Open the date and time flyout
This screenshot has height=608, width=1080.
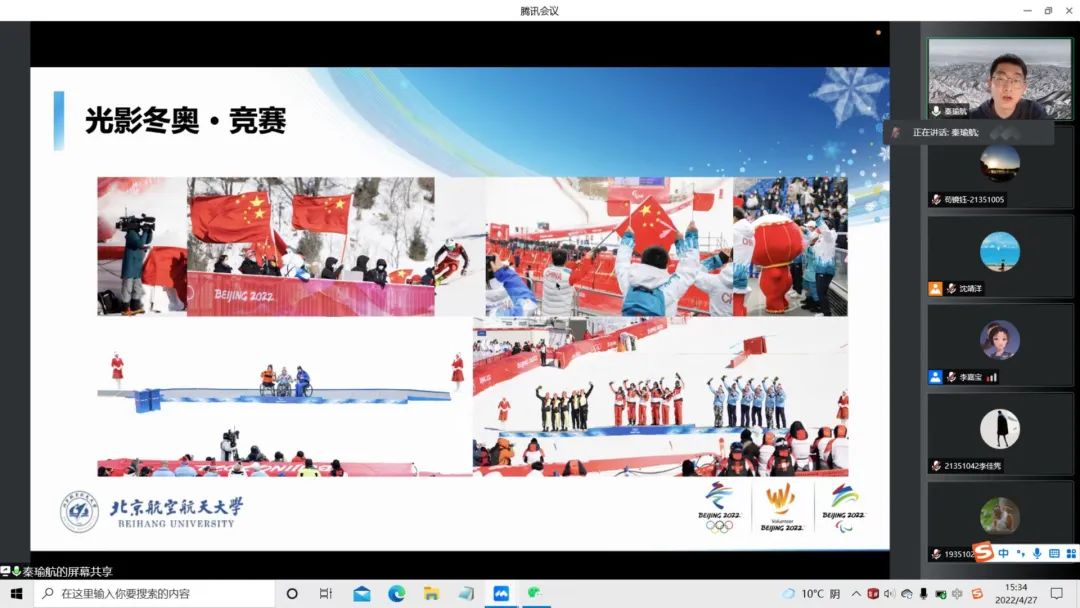[x=1016, y=593]
